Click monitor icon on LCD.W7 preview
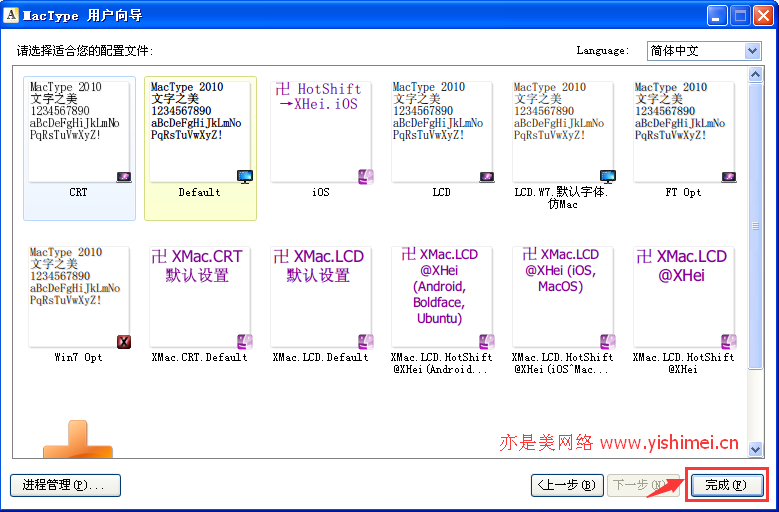 click(608, 177)
